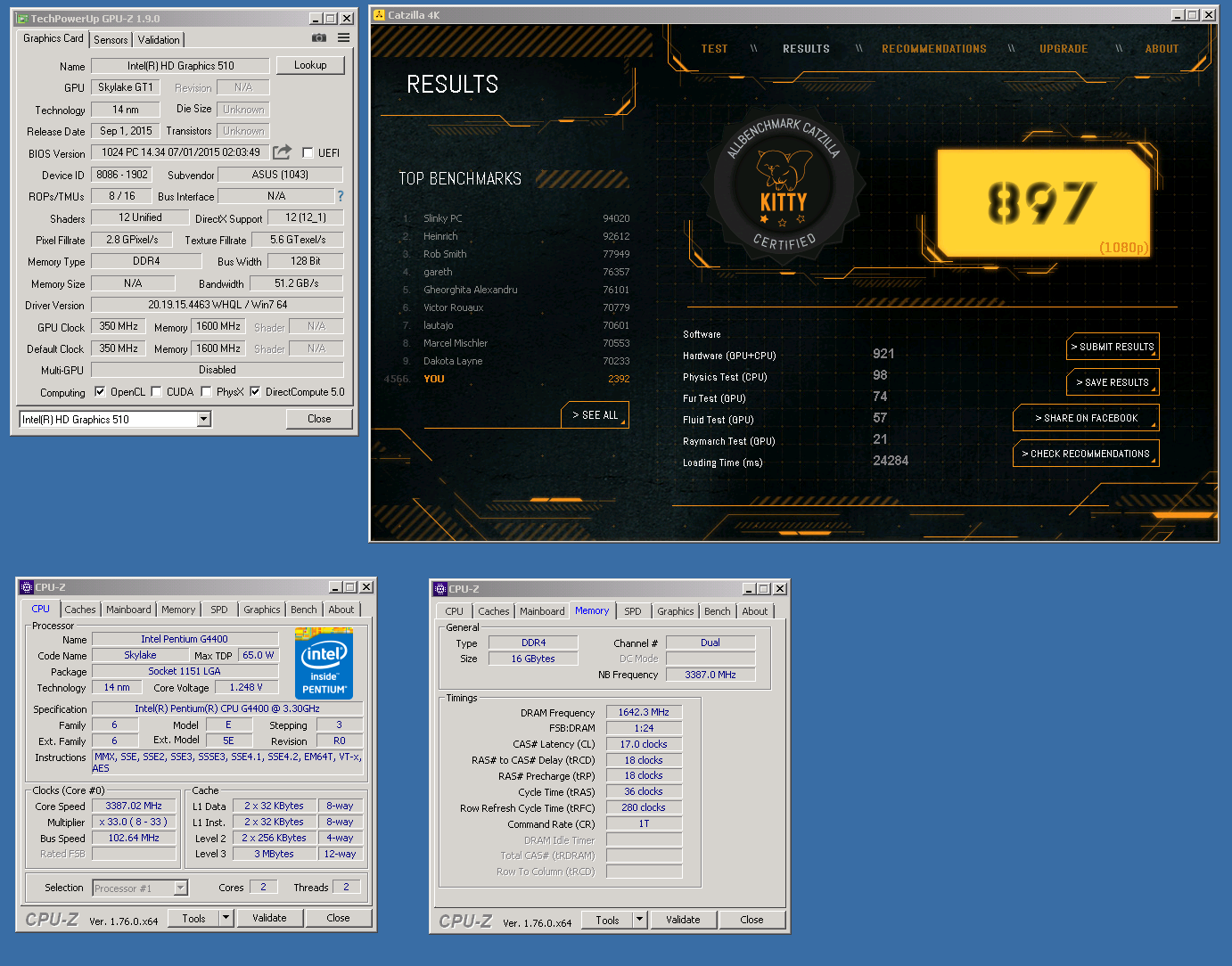Select the YOU ranking row 2392
Image resolution: width=1232 pixels, height=966 pixels.
(508, 379)
